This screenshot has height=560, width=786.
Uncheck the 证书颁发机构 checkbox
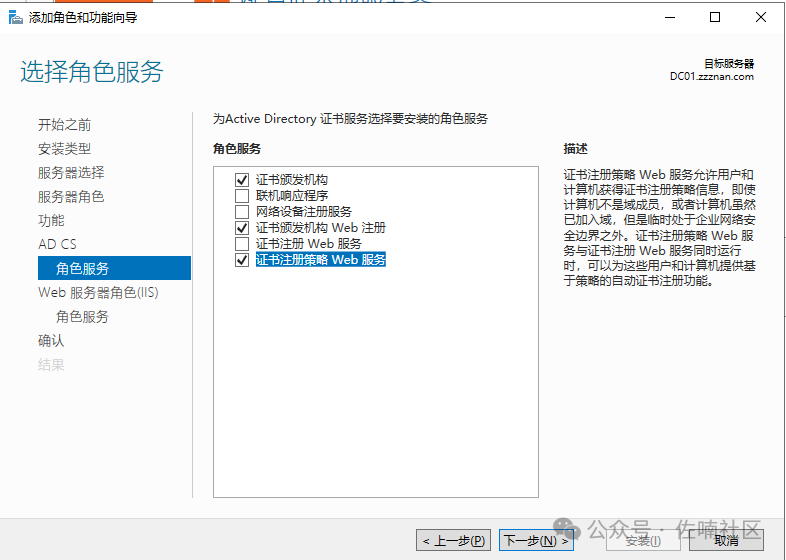[242, 179]
